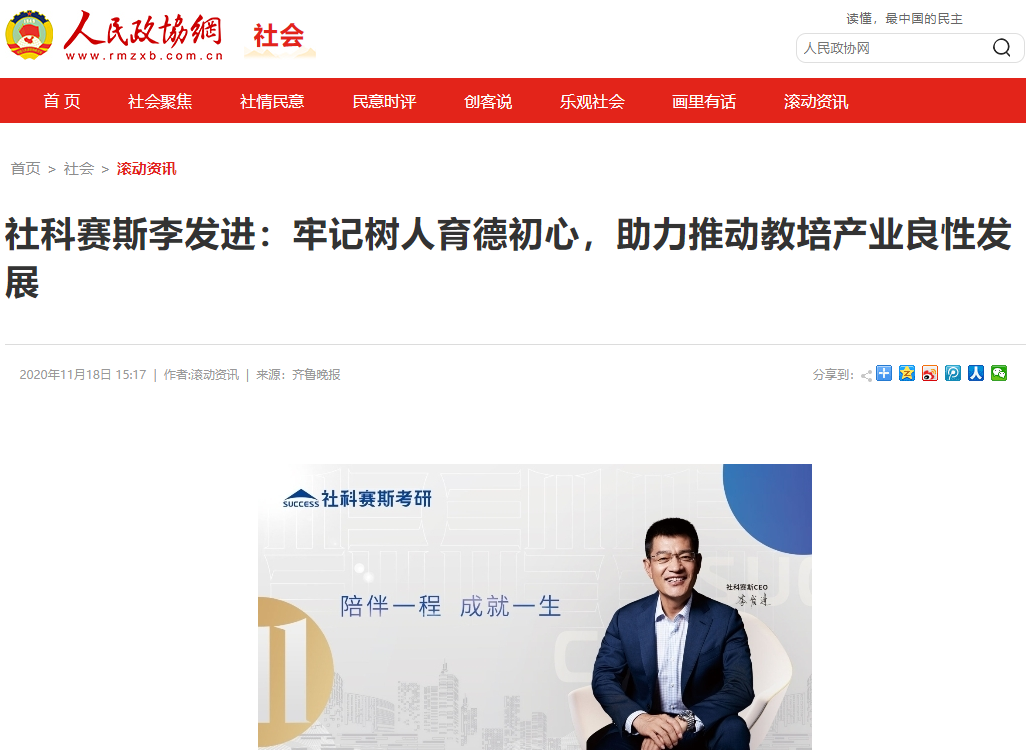Click the gray share arrow icon
The width and height of the screenshot is (1026, 754).
click(866, 376)
